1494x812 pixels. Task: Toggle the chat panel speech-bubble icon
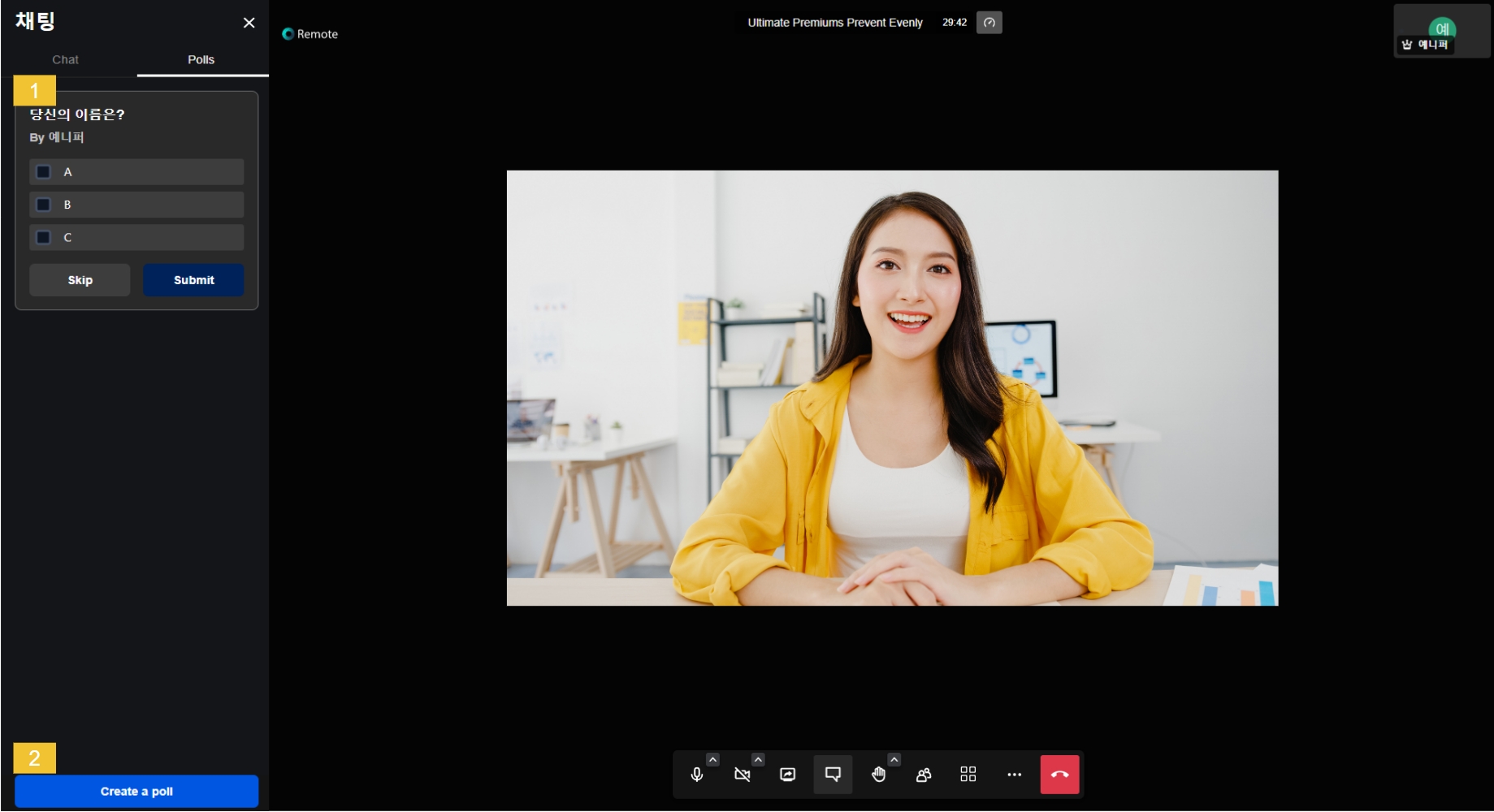coord(833,775)
